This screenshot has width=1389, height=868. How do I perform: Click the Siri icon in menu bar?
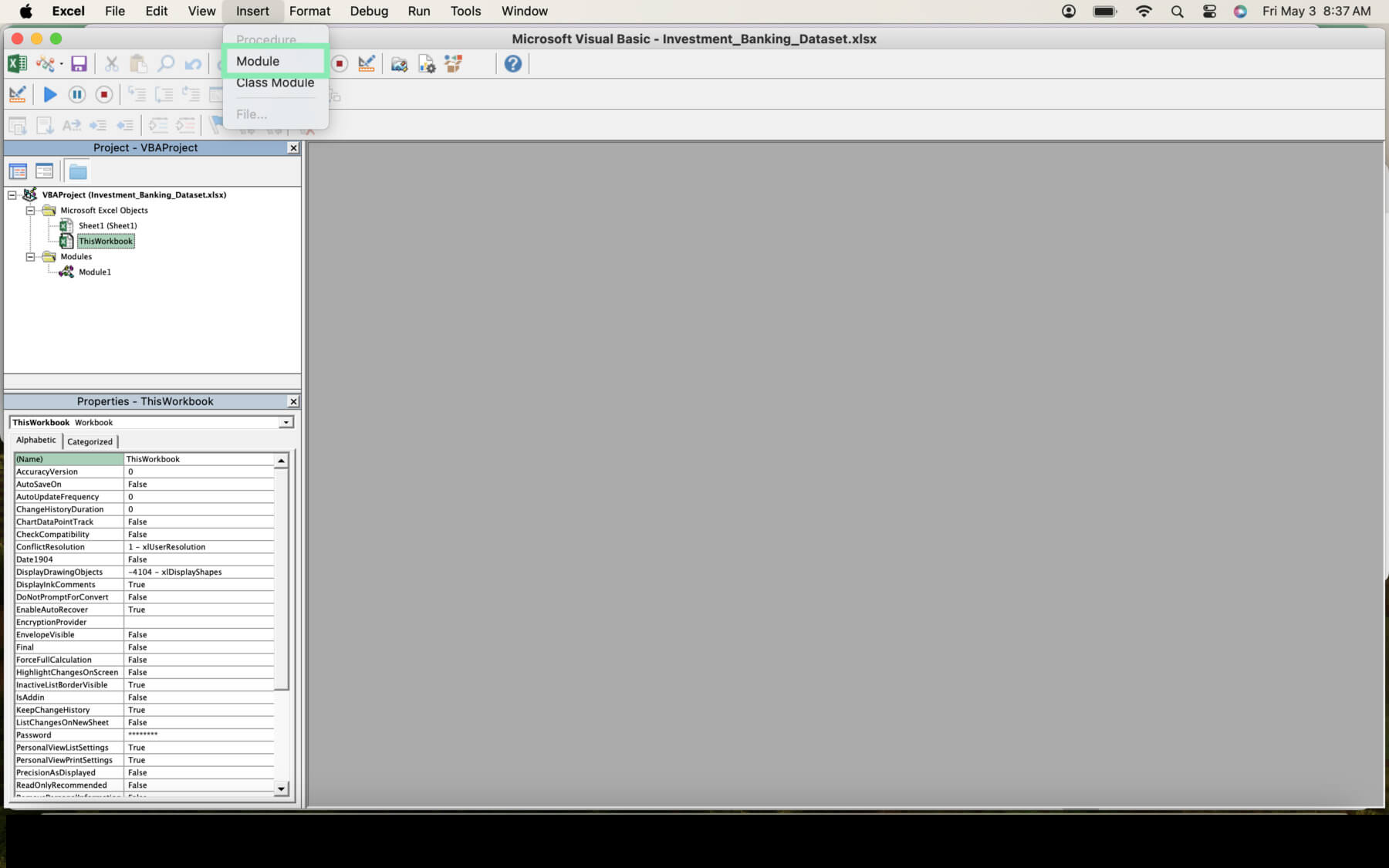tap(1240, 12)
